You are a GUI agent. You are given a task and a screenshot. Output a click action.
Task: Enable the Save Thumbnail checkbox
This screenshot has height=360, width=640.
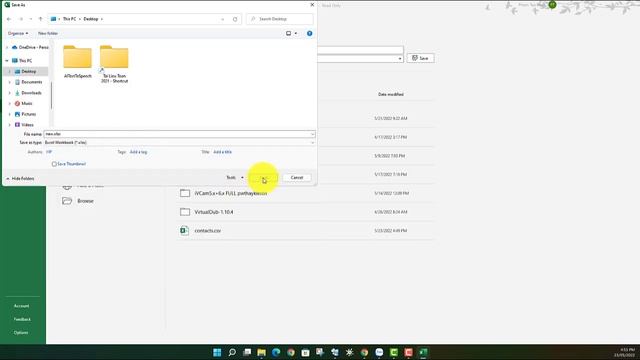pyautogui.click(x=54, y=164)
